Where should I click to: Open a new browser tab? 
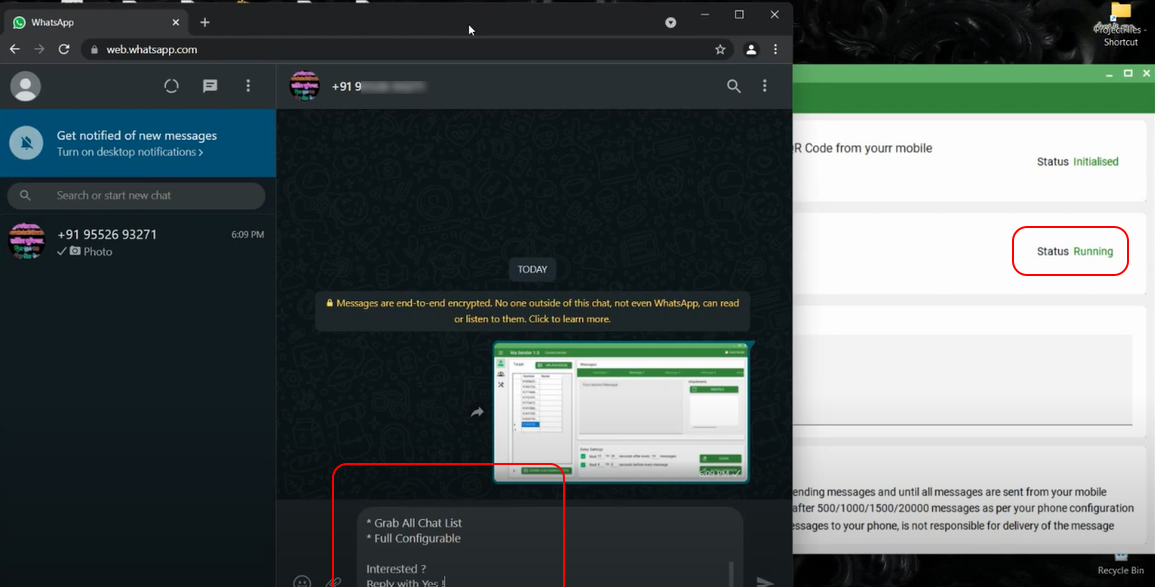click(x=205, y=22)
